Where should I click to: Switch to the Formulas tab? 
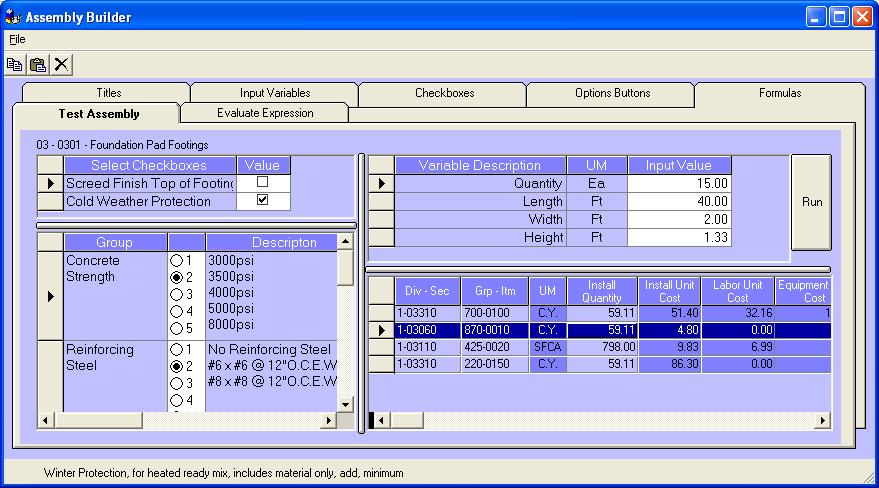coord(779,93)
